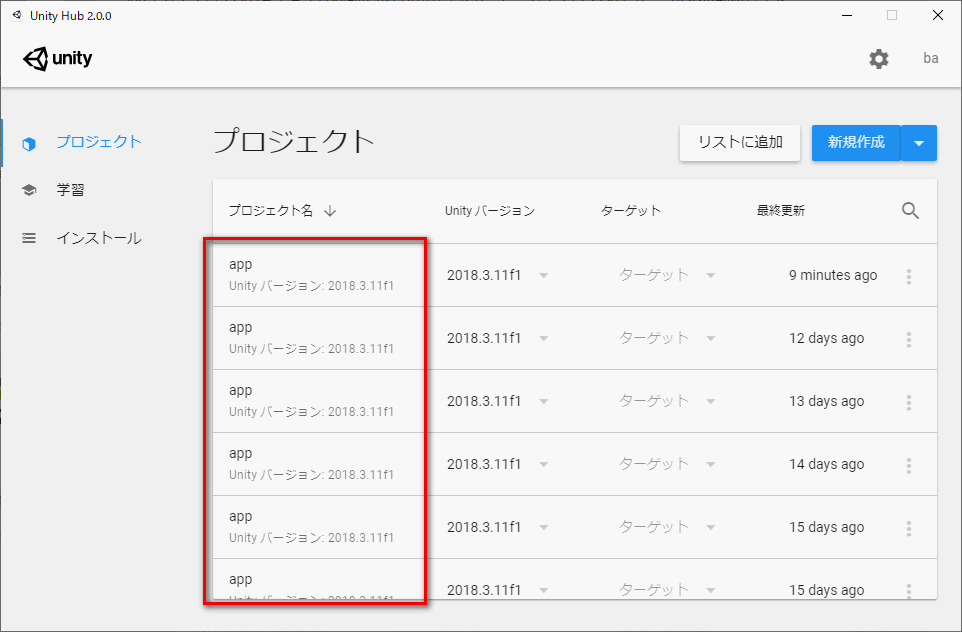Open settings via the gear icon
This screenshot has height=632, width=962.
[879, 59]
